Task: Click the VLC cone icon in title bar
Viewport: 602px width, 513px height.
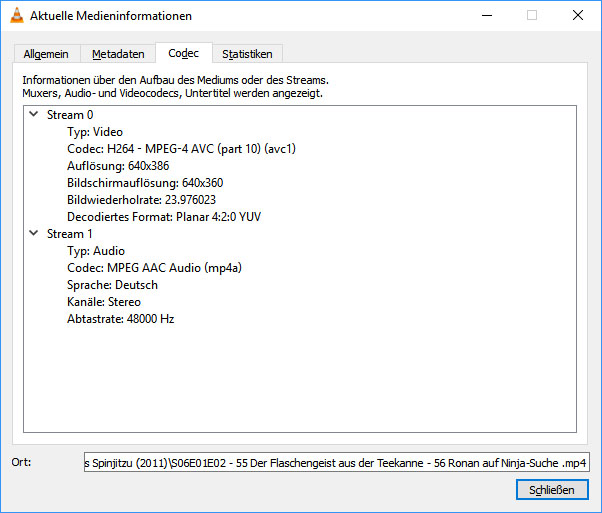Action: pyautogui.click(x=17, y=15)
